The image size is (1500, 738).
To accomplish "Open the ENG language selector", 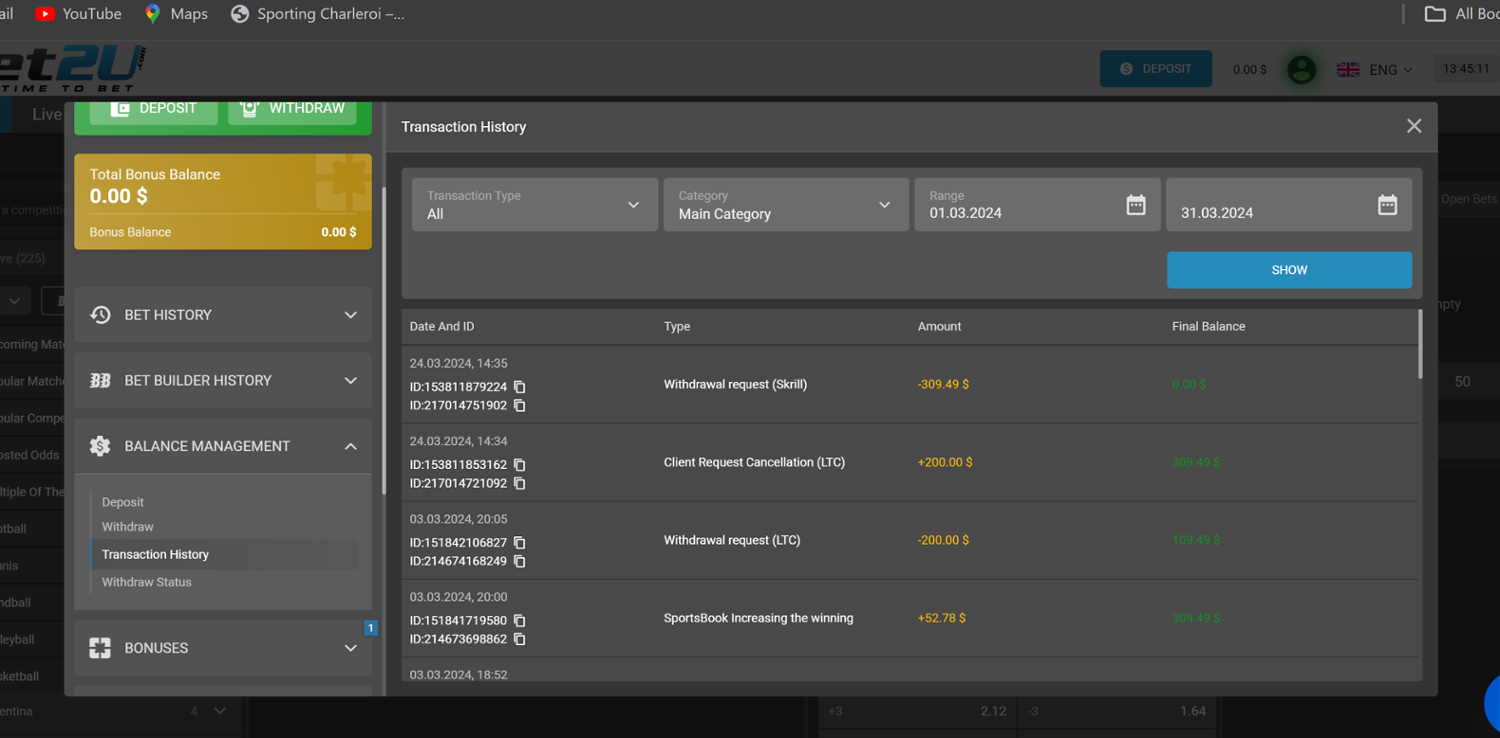I will click(x=1376, y=69).
